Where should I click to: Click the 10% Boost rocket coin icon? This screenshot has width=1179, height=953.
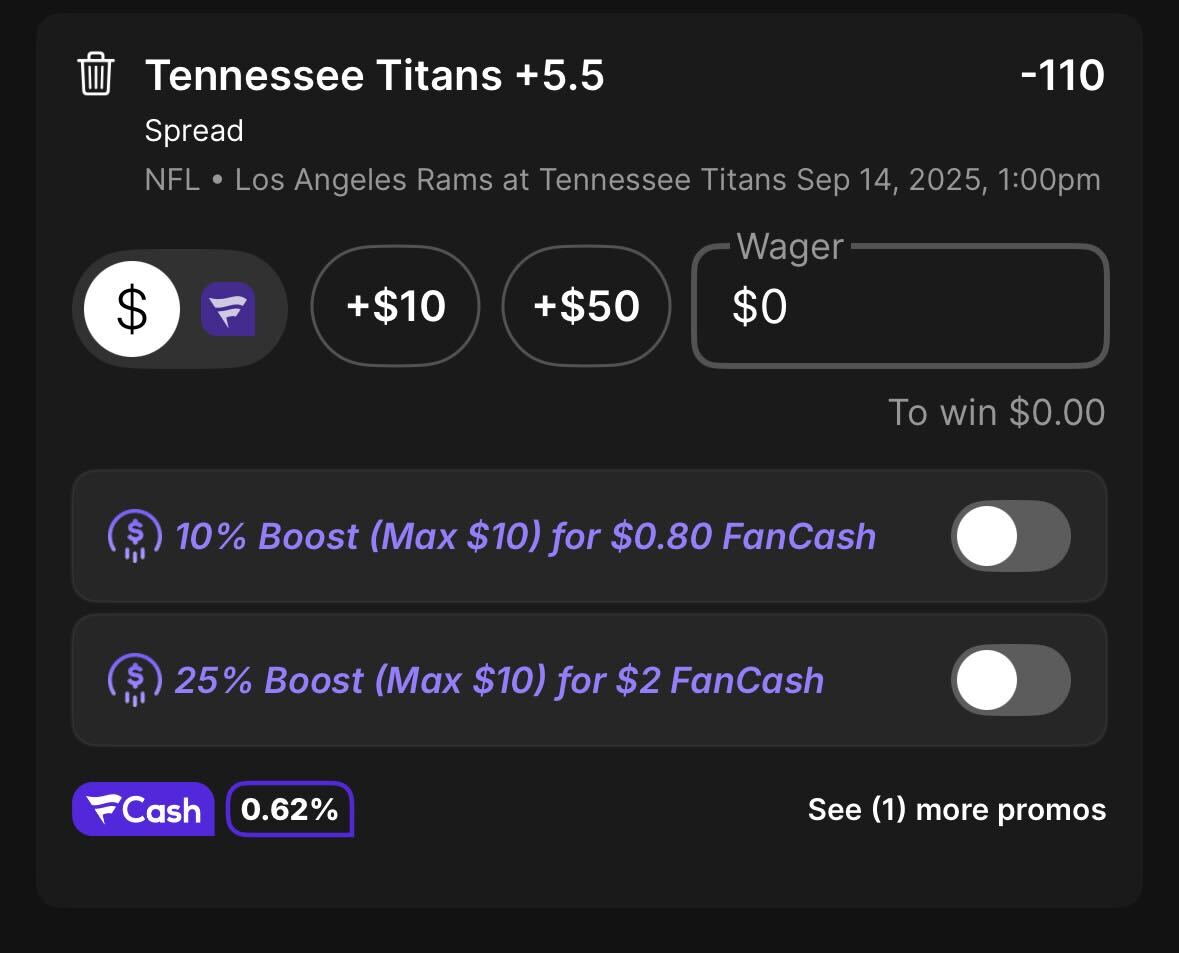(x=135, y=536)
